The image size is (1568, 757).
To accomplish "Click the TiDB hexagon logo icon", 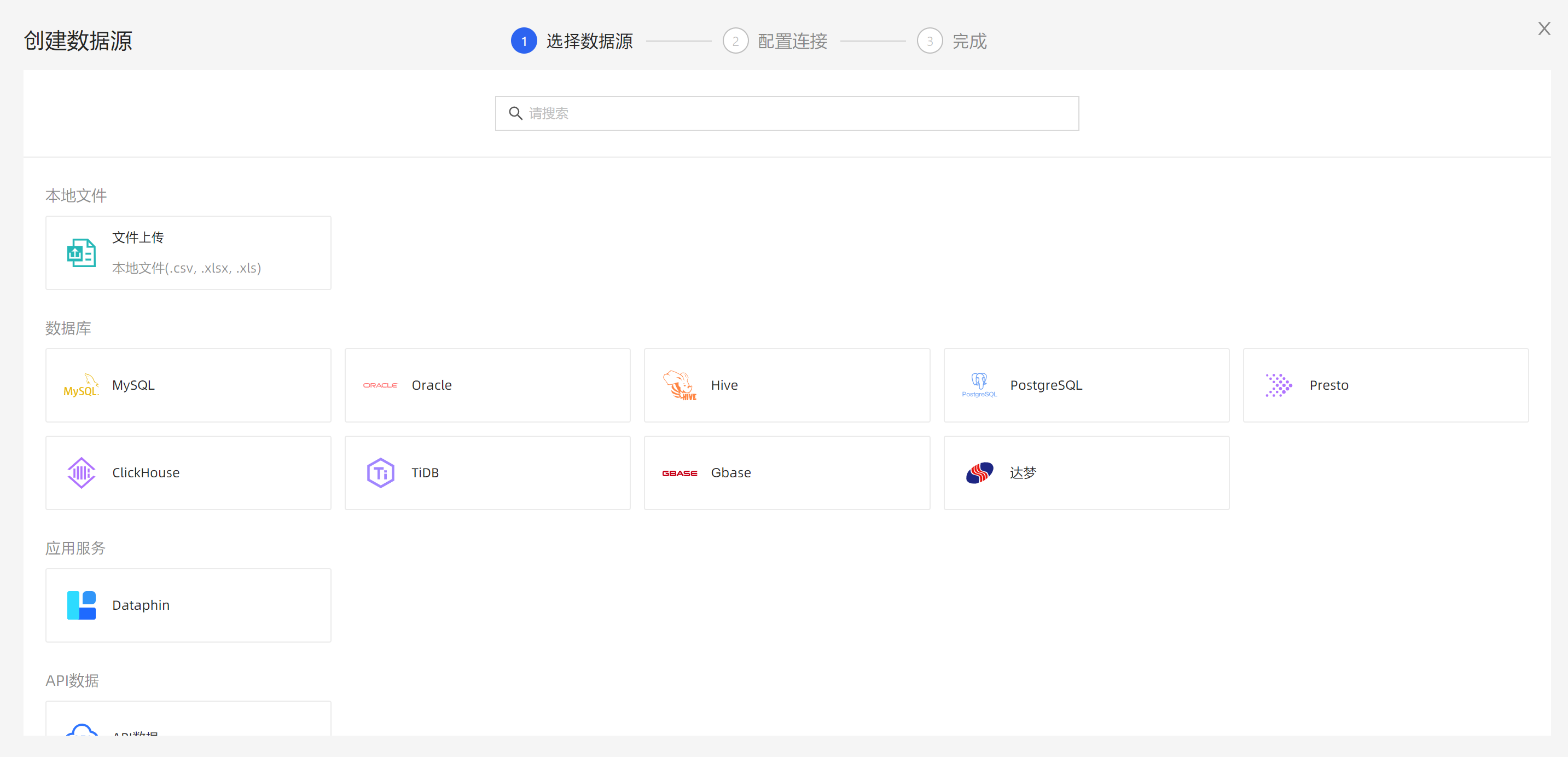I will (380, 473).
